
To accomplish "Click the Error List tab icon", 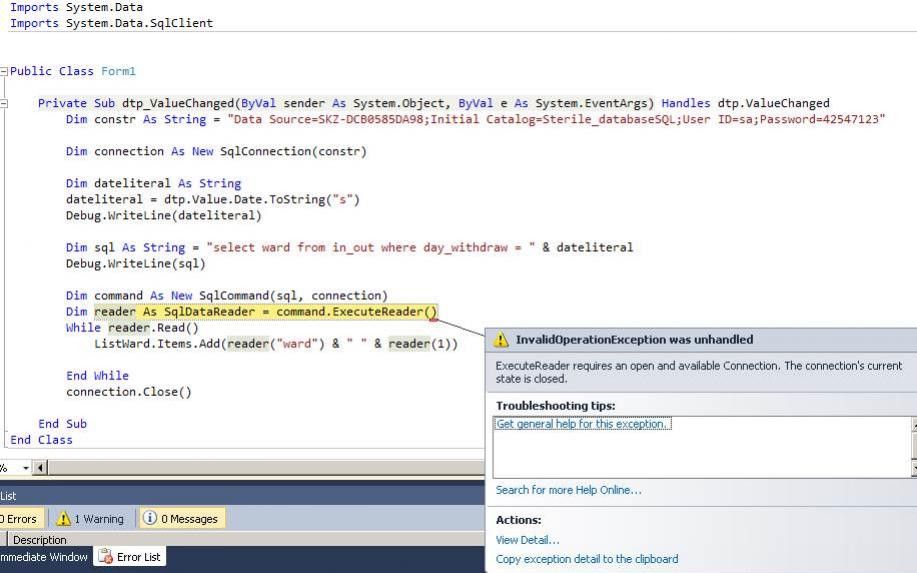I will pos(105,557).
